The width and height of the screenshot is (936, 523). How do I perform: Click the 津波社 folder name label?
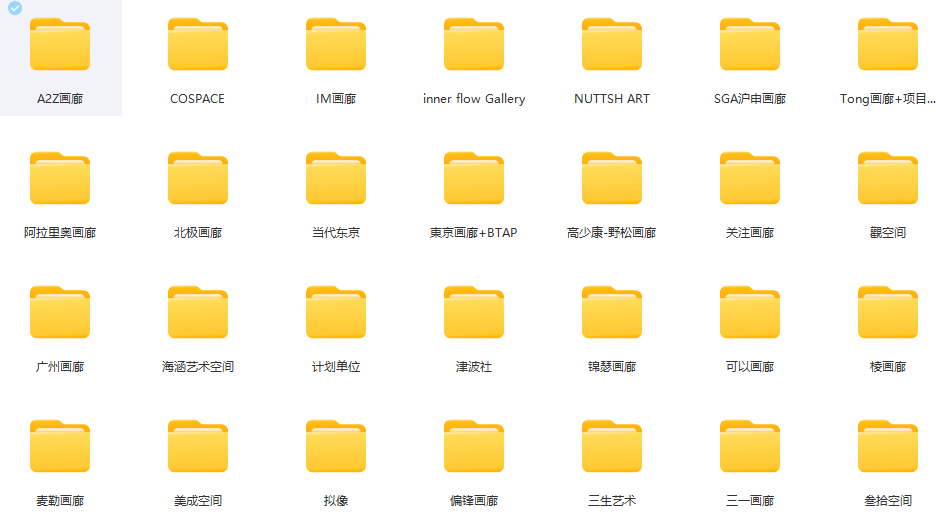click(x=473, y=367)
